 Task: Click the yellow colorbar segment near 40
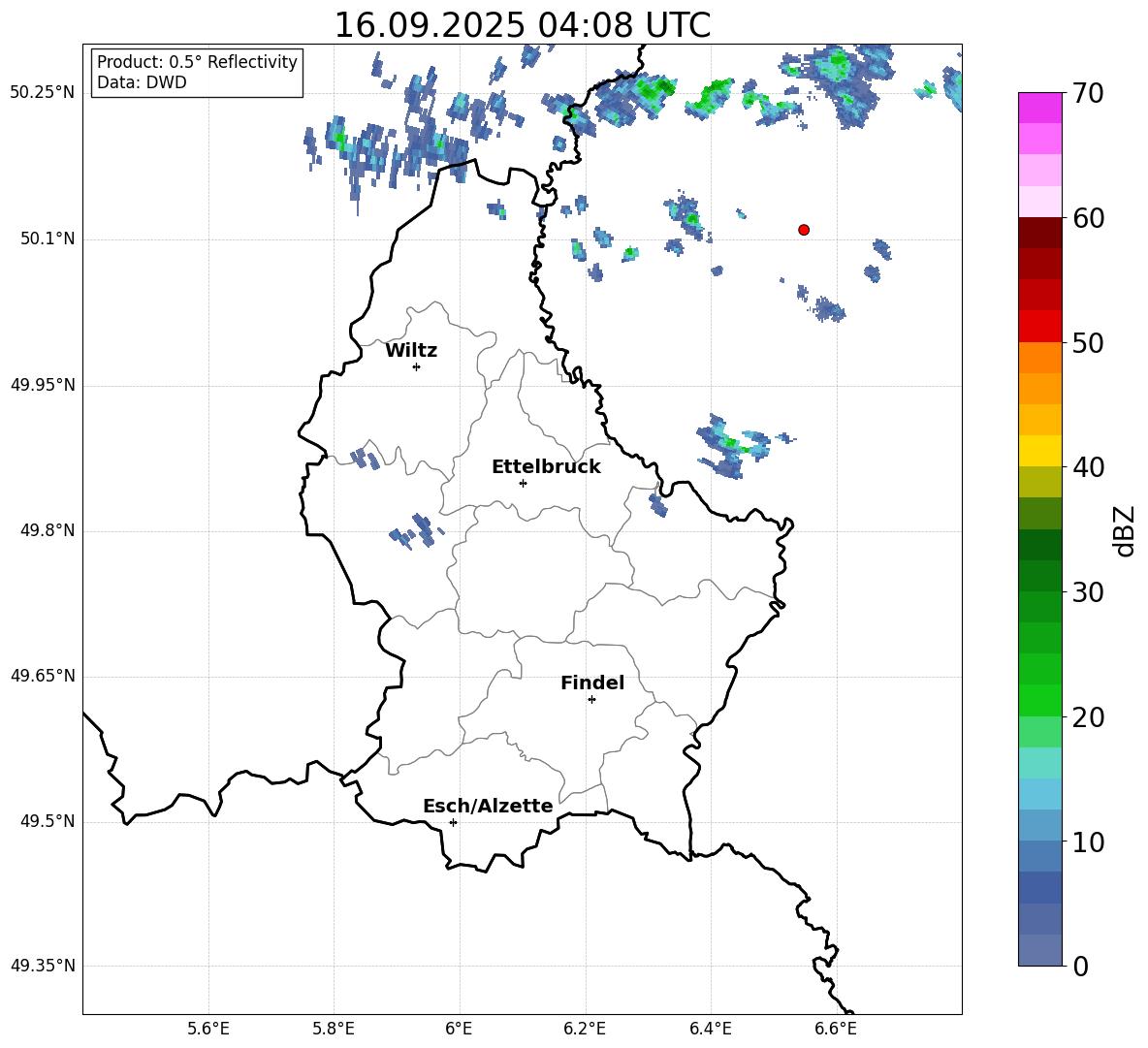click(x=1040, y=452)
